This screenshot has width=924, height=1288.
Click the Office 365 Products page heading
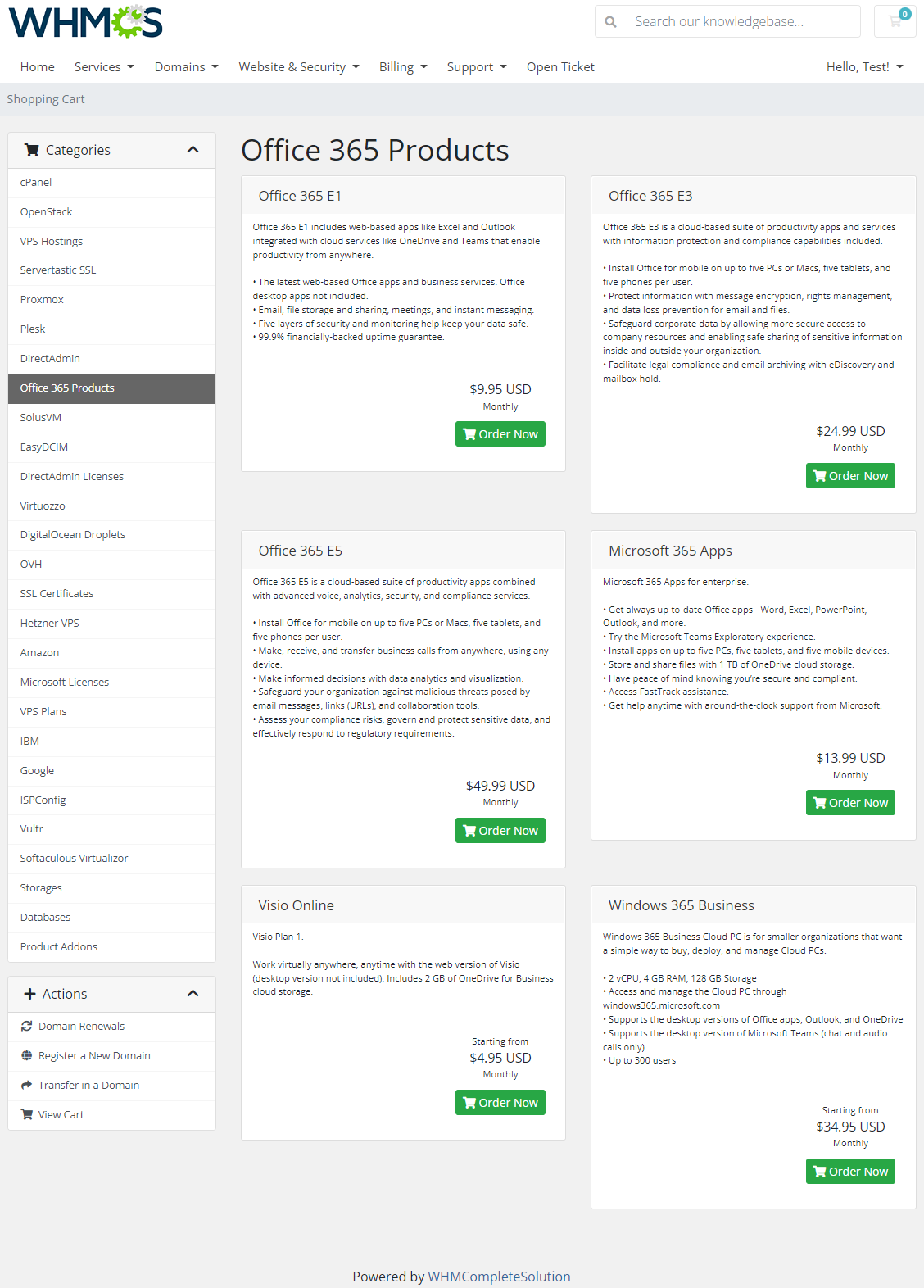click(375, 151)
